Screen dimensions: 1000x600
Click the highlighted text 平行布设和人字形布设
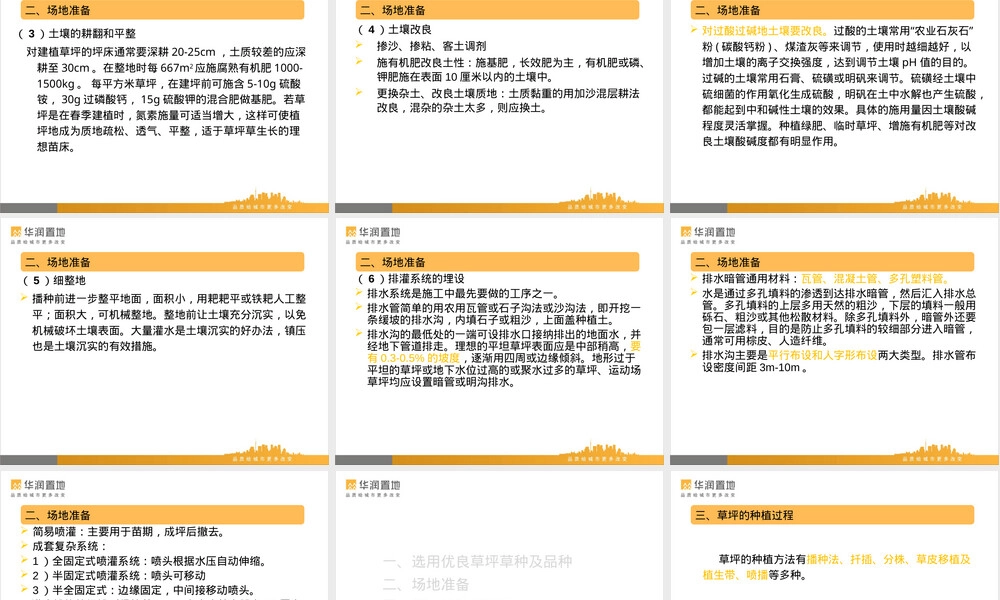coord(823,355)
